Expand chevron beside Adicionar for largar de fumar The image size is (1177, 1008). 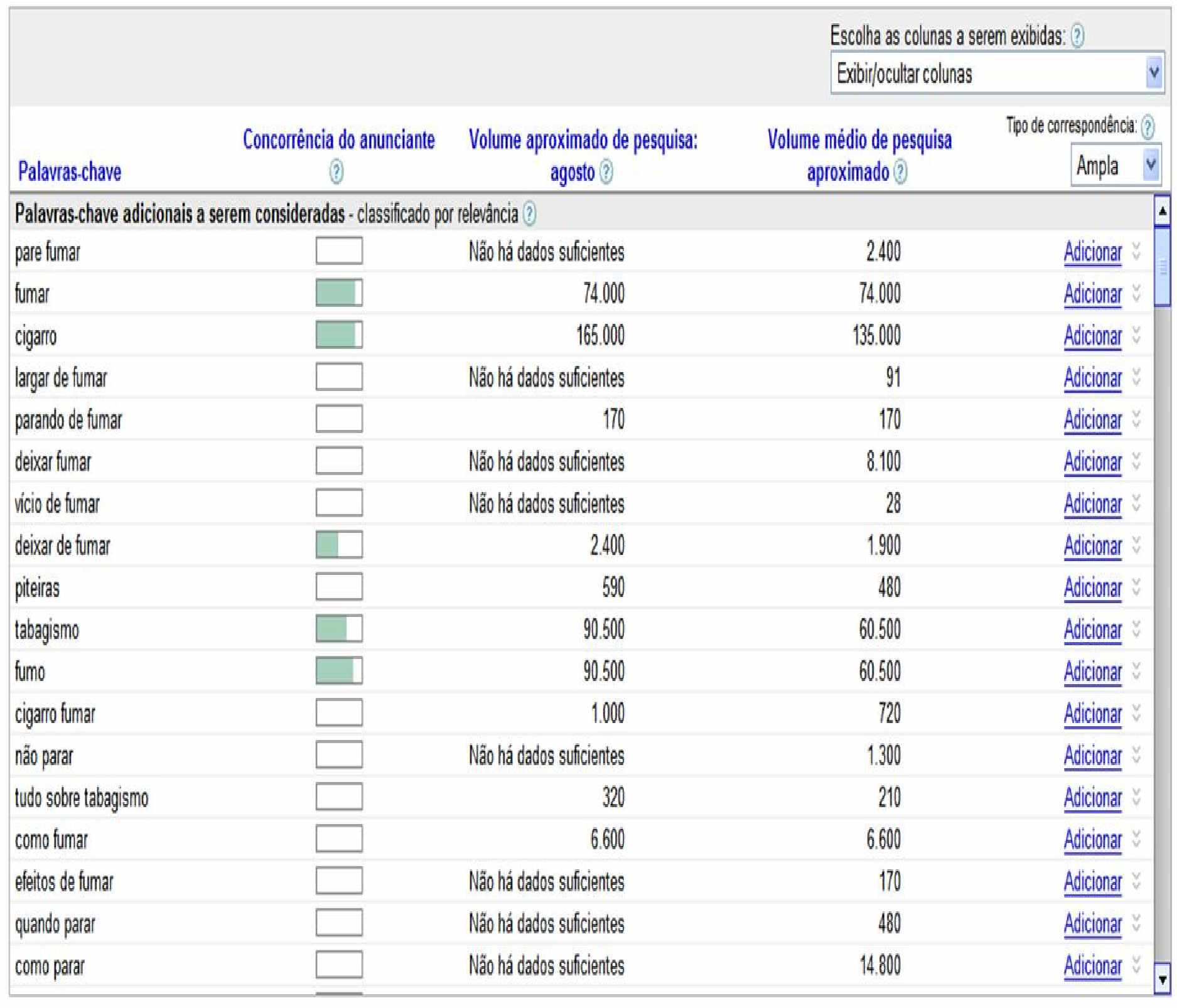[1136, 377]
